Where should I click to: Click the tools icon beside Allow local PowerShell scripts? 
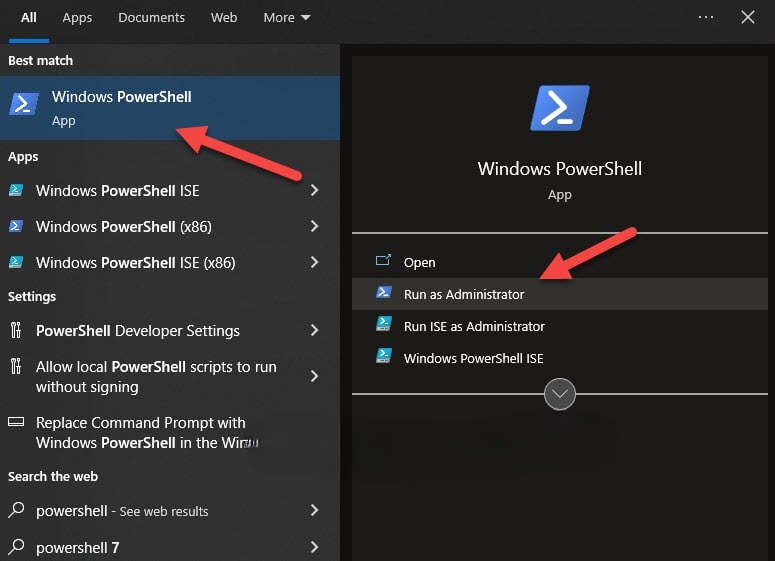16,366
